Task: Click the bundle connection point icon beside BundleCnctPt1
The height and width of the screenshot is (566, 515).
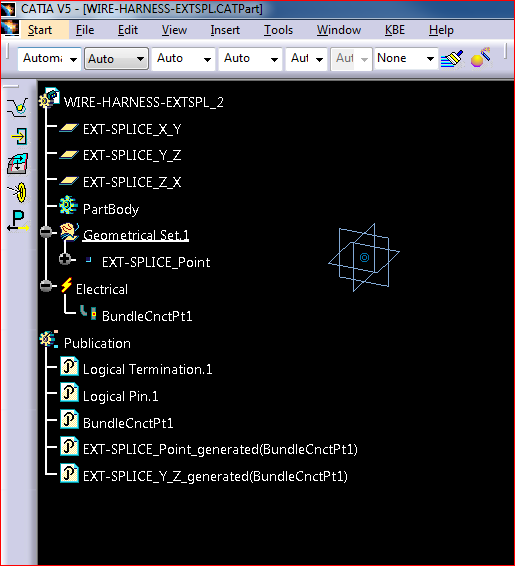Action: [x=88, y=313]
